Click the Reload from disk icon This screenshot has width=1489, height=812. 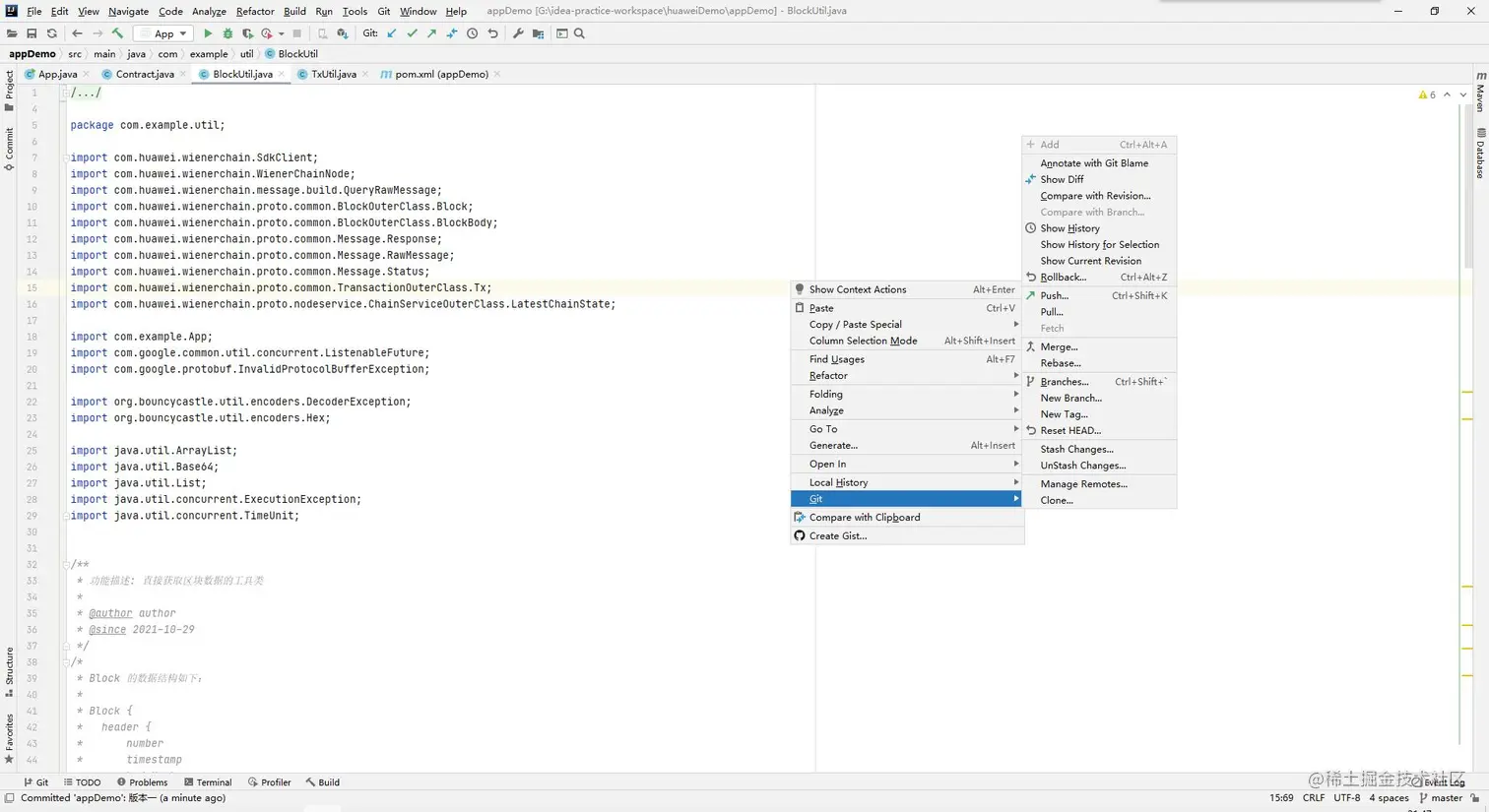point(52,33)
